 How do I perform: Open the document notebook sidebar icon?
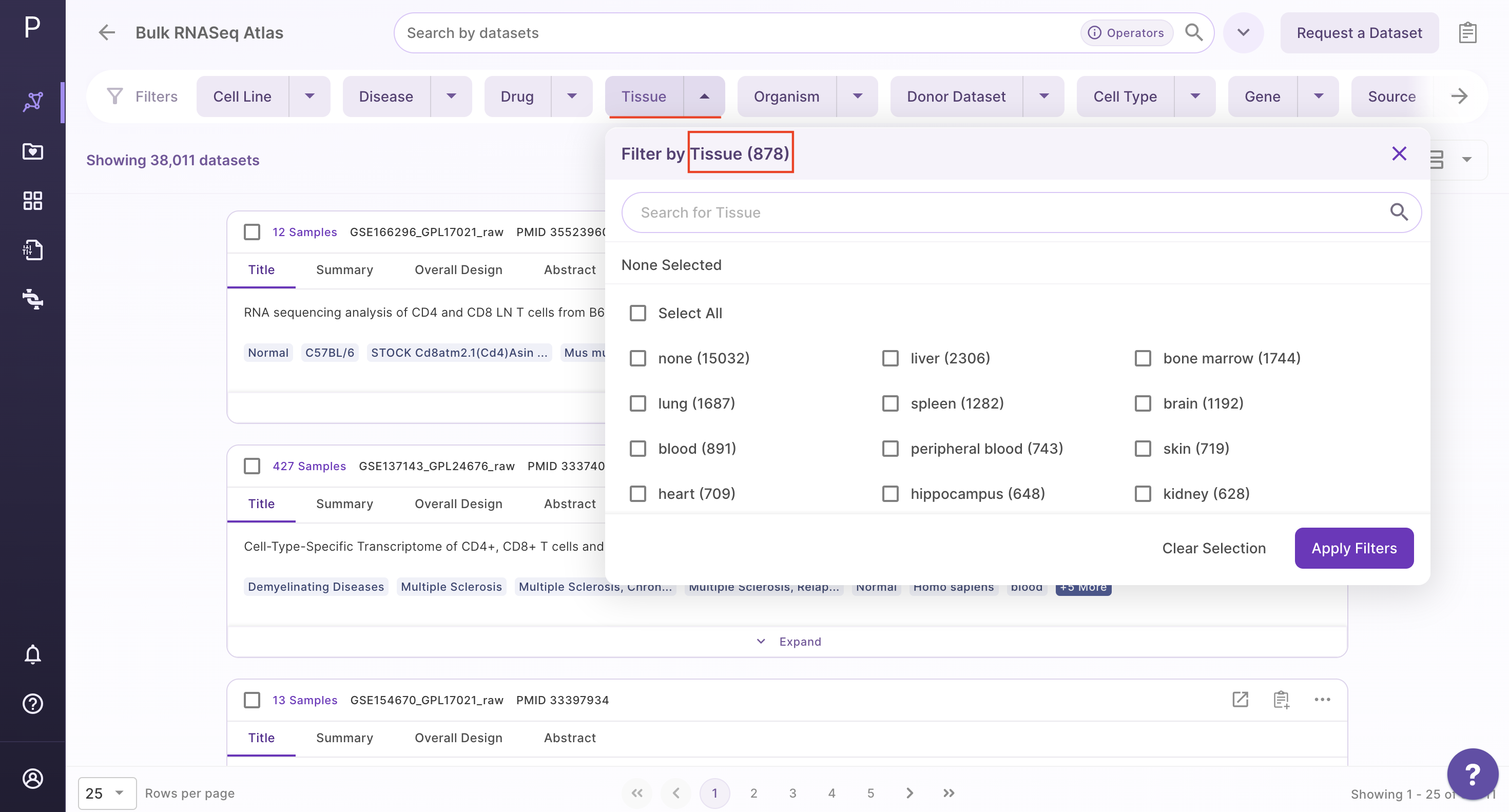pyautogui.click(x=32, y=250)
